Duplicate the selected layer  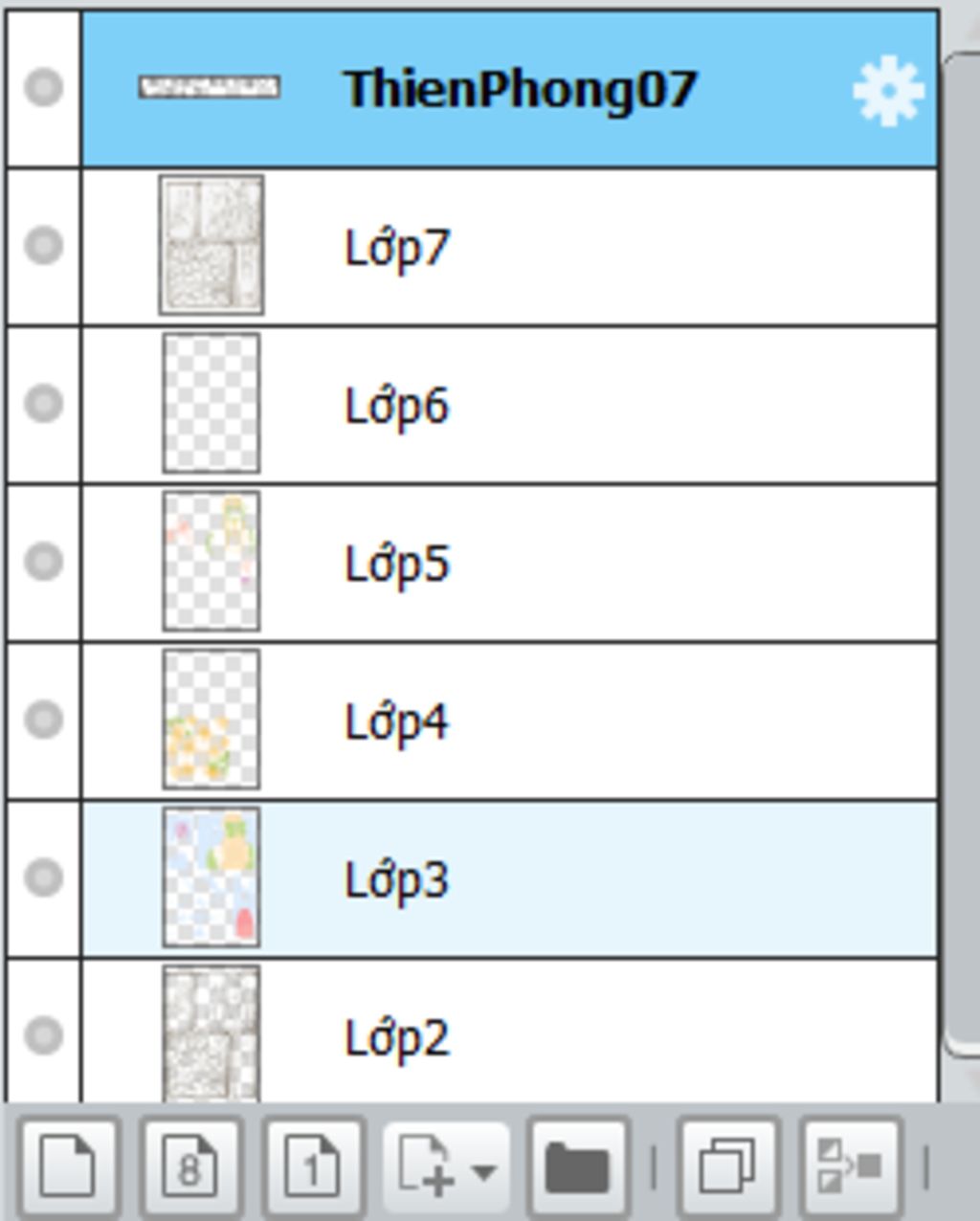(729, 1165)
